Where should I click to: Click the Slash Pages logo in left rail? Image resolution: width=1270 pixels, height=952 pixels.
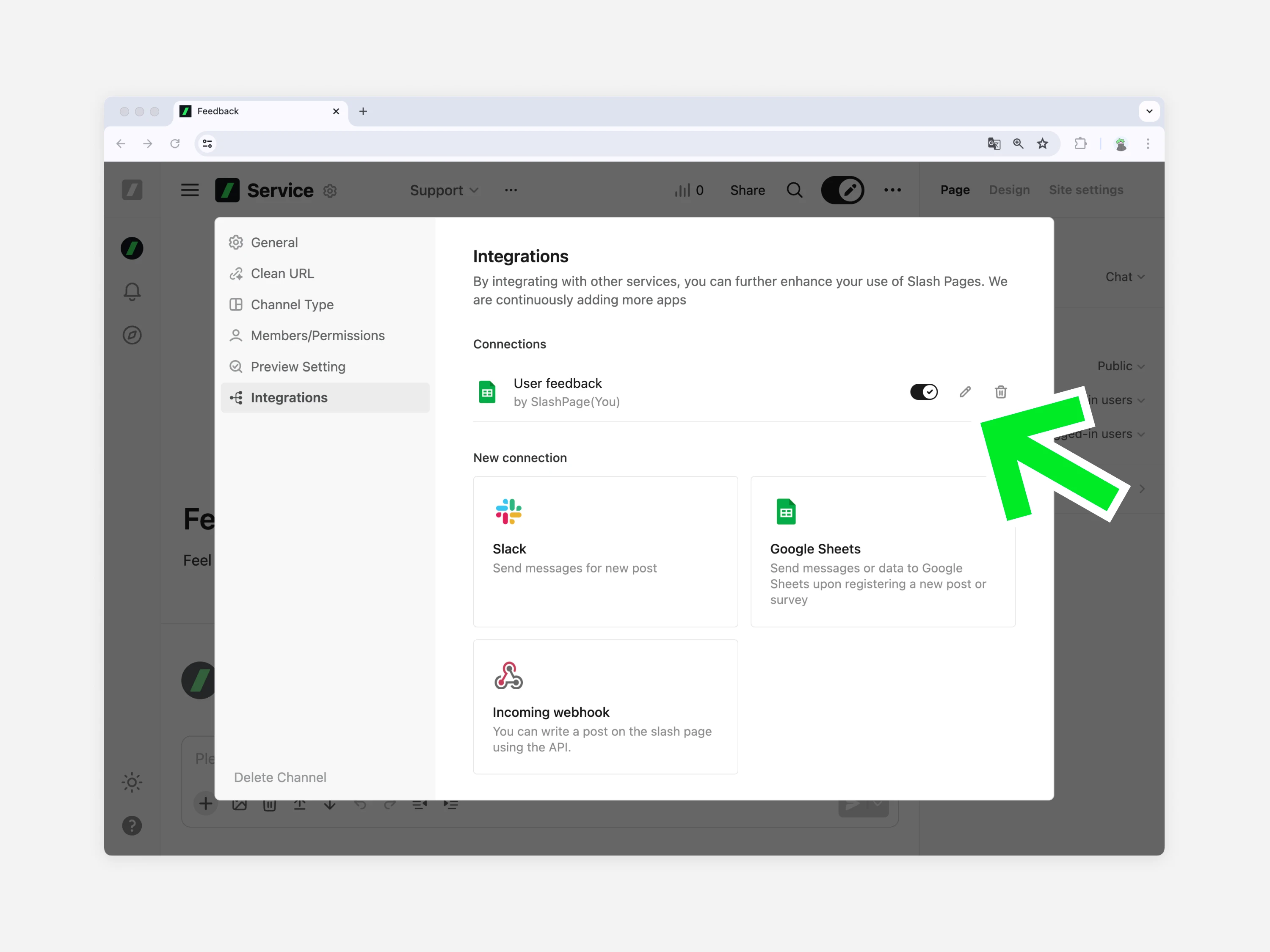[132, 190]
